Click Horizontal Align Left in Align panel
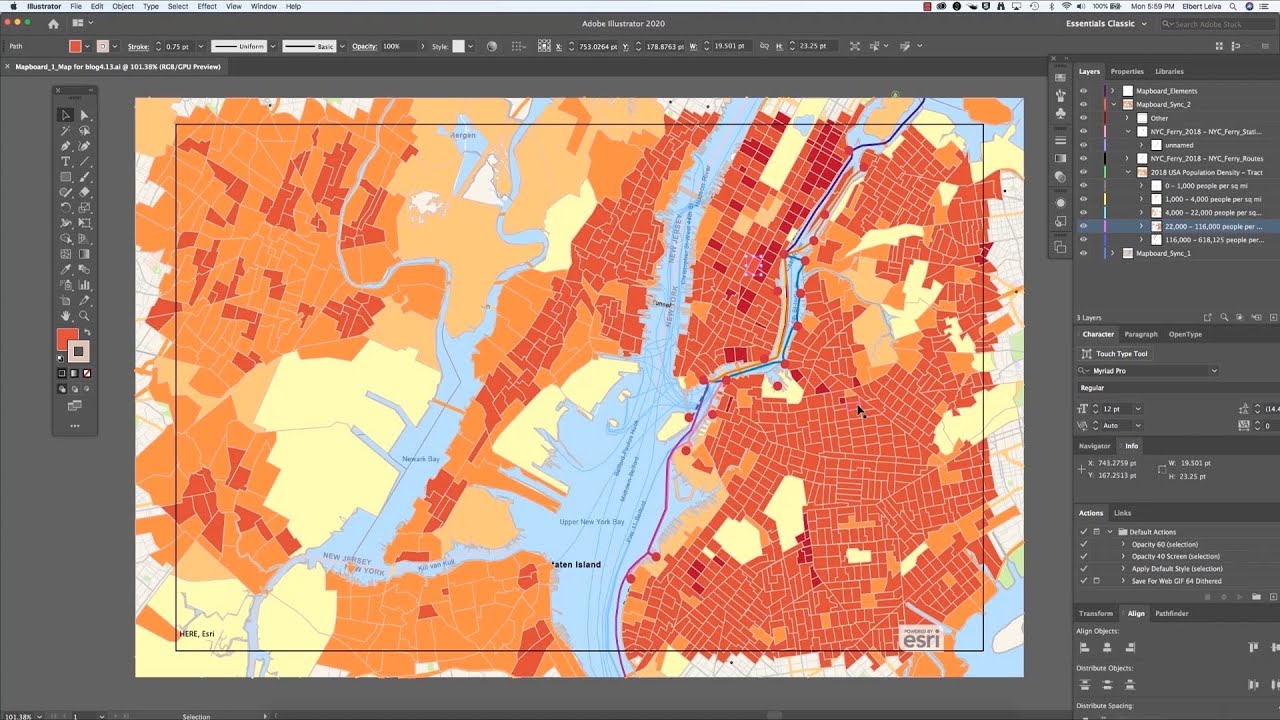This screenshot has width=1280, height=720. [x=1085, y=648]
